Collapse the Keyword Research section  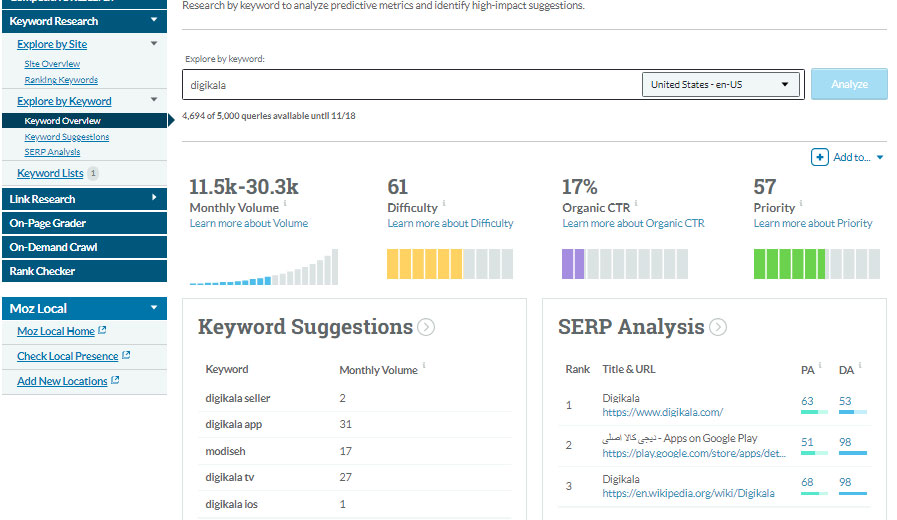click(x=153, y=20)
